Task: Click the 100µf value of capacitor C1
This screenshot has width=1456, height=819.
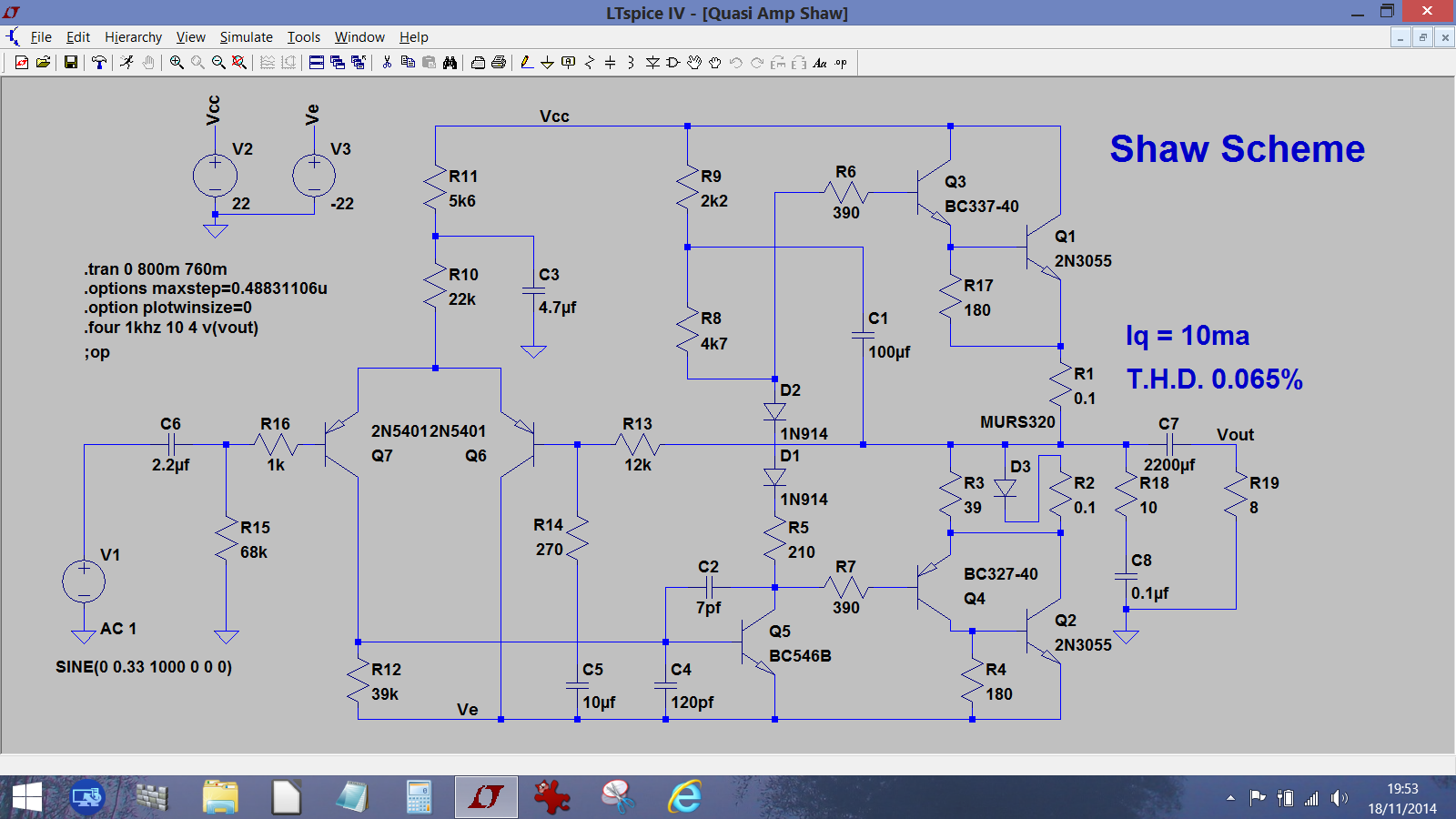Action: 889,352
